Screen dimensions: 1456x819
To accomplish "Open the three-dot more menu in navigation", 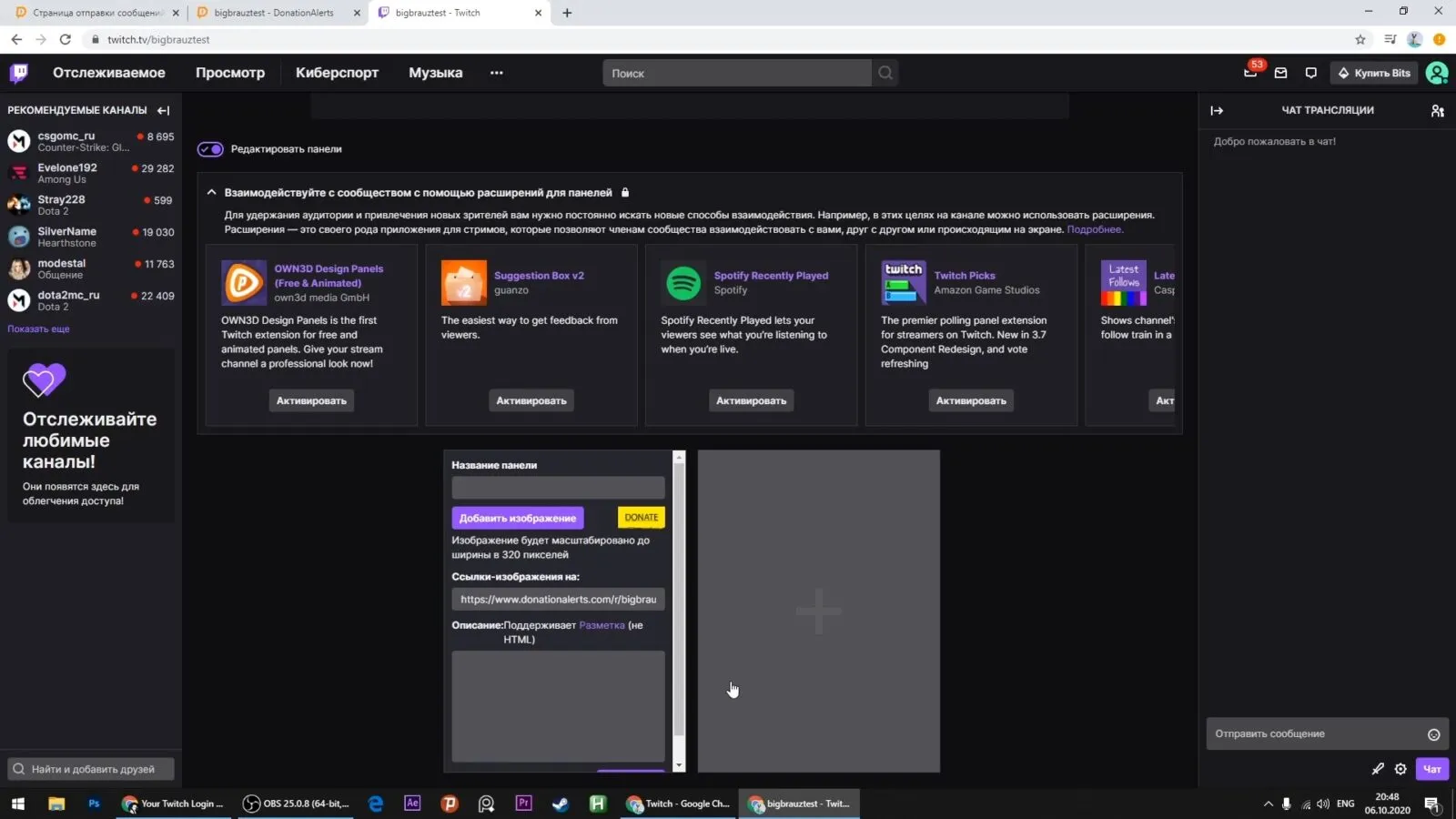I will [496, 73].
